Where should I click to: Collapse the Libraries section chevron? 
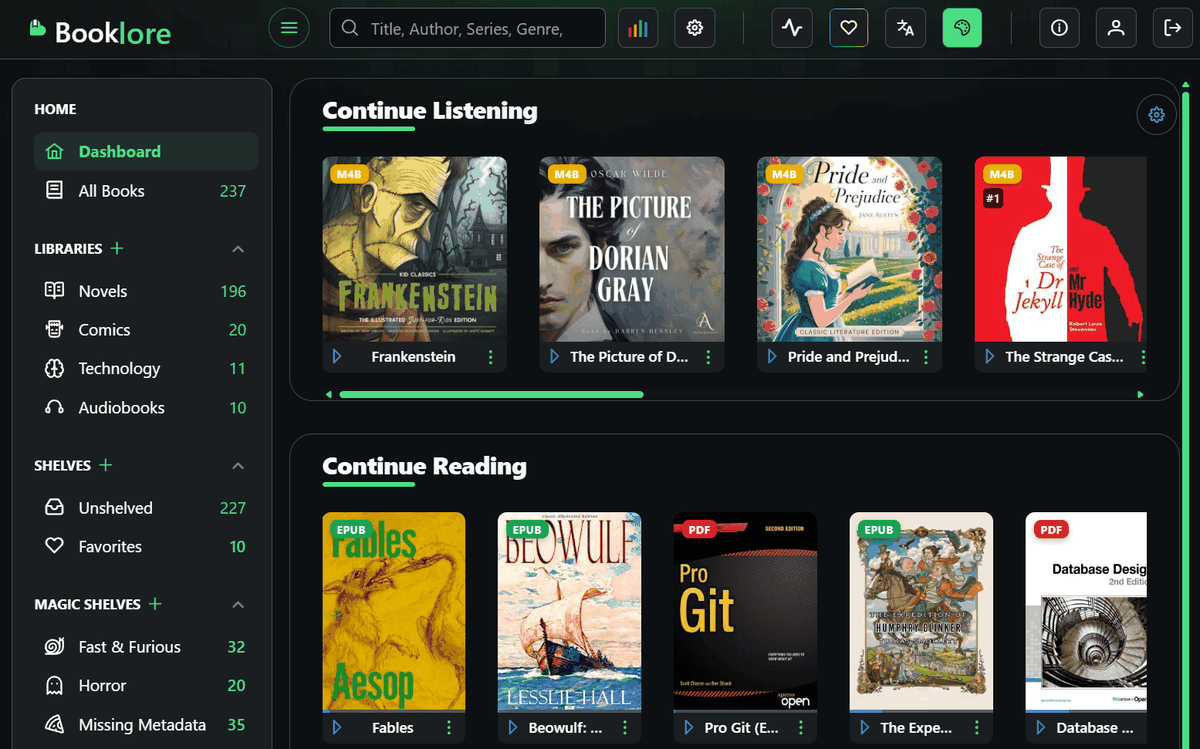click(238, 249)
